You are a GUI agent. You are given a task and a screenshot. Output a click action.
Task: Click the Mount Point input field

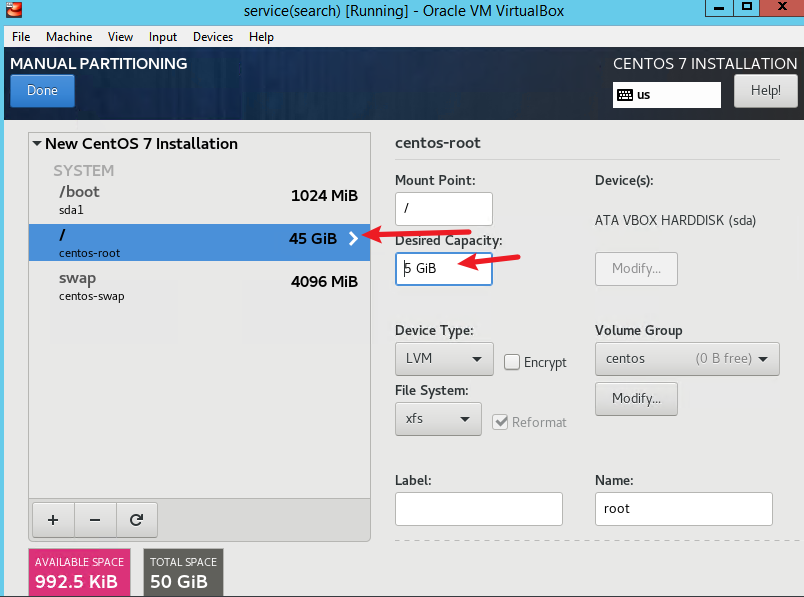(444, 209)
